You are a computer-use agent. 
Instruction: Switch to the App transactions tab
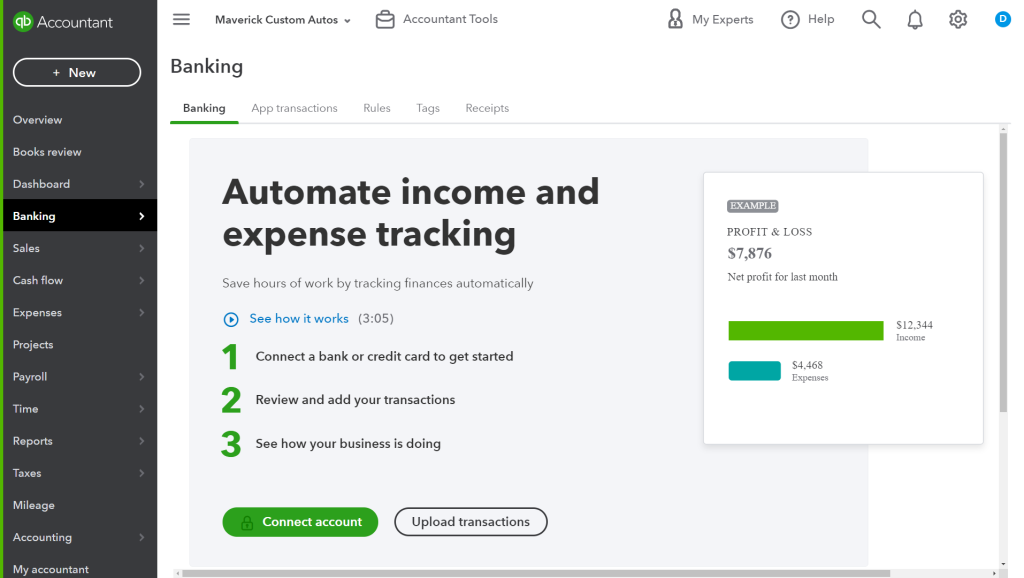tap(294, 108)
